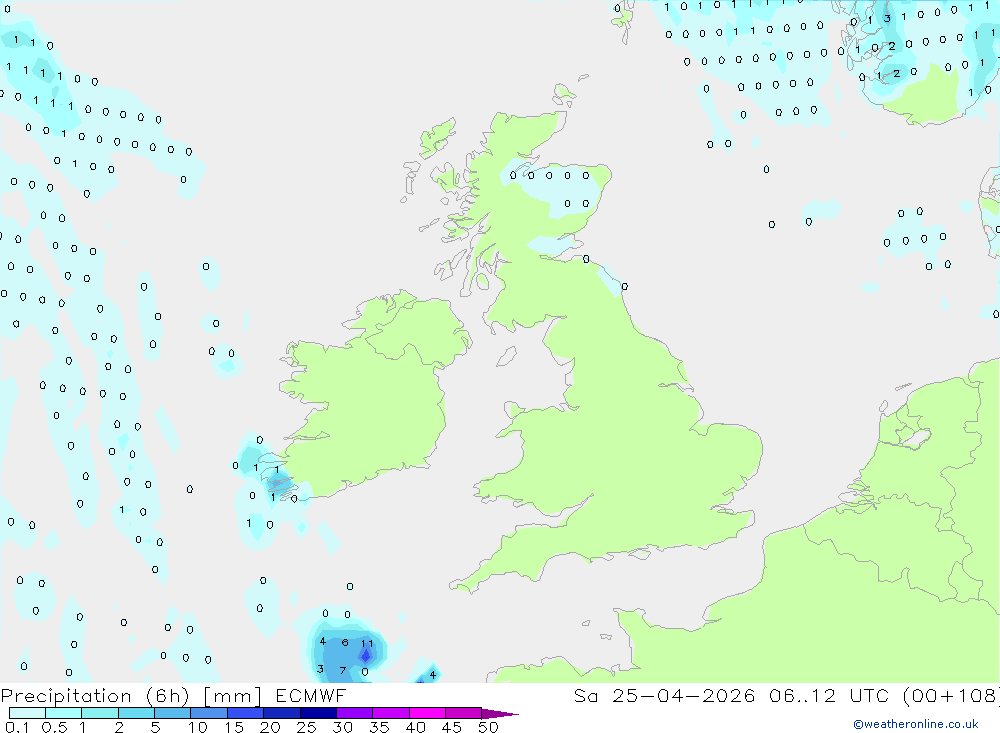
Task: Select the 45–50 mm legend color box
Action: click(464, 713)
